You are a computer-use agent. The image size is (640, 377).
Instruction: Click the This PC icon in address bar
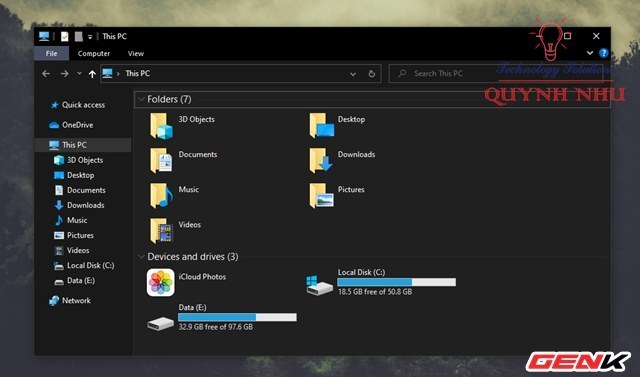pyautogui.click(x=107, y=73)
